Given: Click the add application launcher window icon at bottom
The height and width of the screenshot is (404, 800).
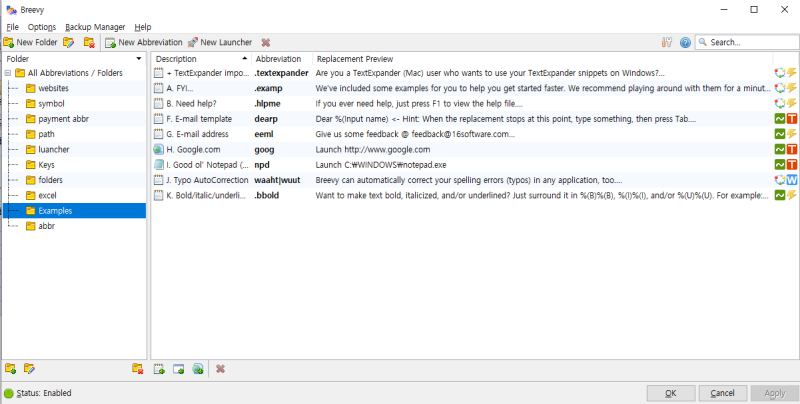Looking at the screenshot, I should (179, 368).
